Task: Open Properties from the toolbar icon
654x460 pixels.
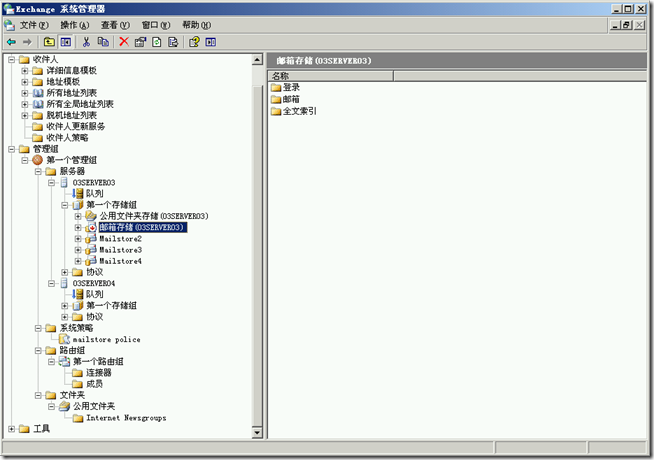Action: [x=141, y=42]
